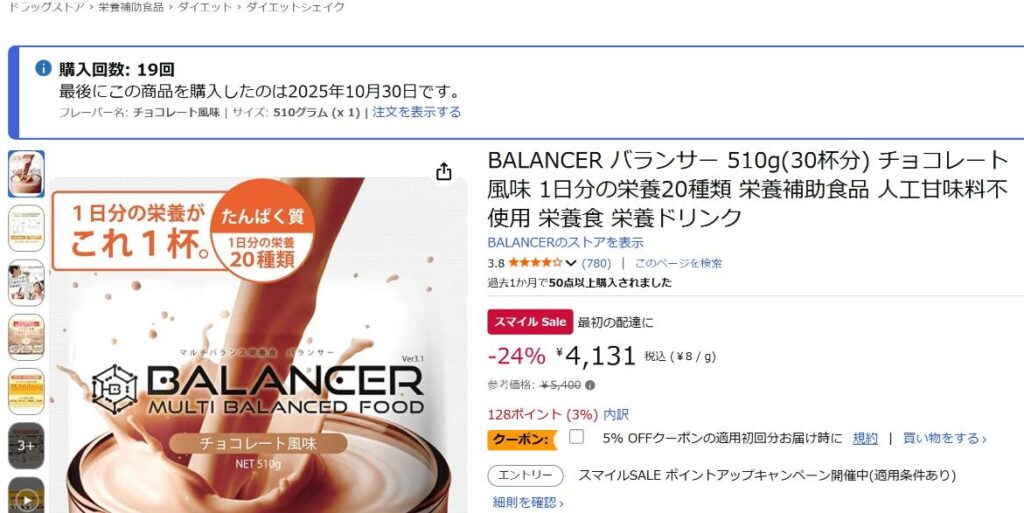This screenshot has height=513, width=1024.
Task: Select the third thumbnail with people
Action: 26,283
